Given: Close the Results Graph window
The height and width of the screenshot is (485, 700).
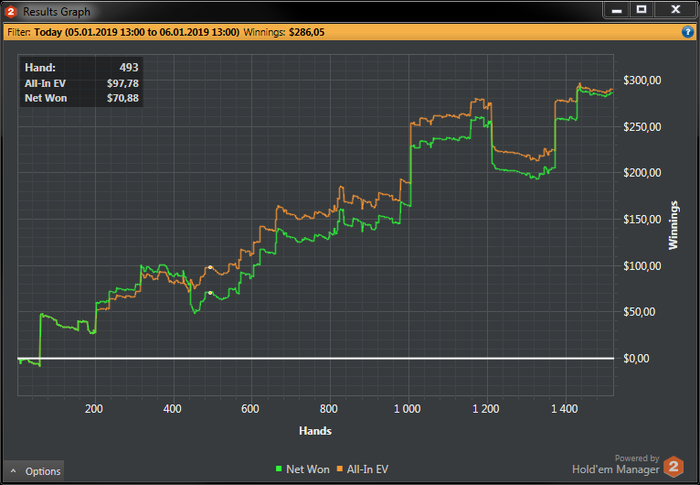Looking at the screenshot, I should click(675, 10).
